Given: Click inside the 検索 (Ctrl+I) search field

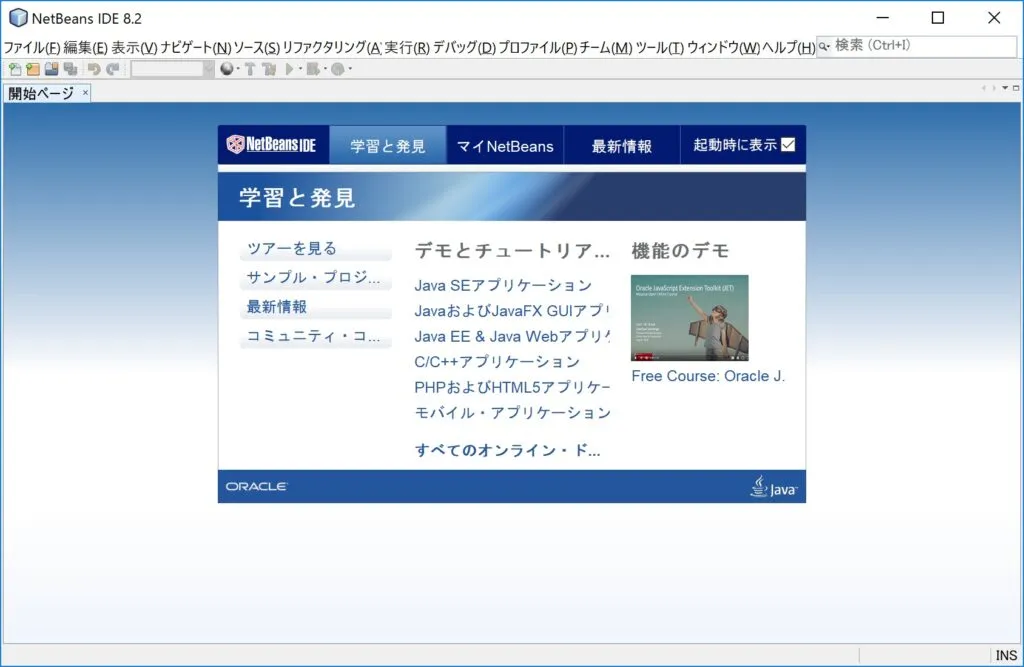Looking at the screenshot, I should [917, 46].
